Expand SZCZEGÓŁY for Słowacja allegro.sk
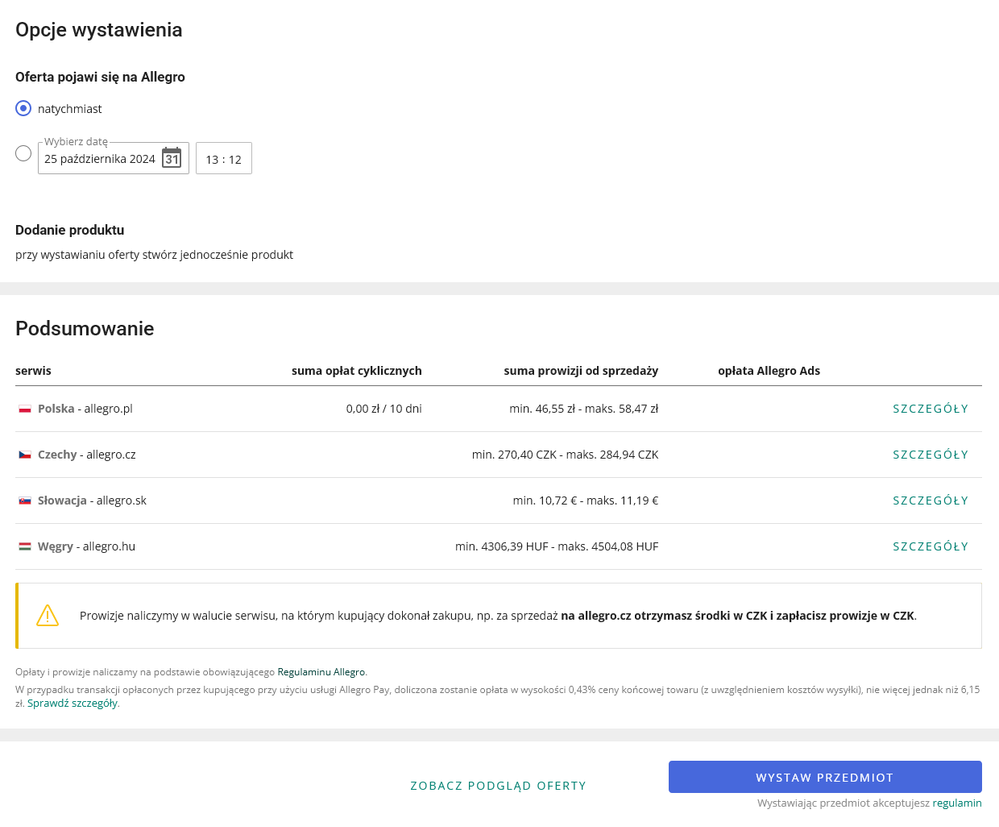 [930, 501]
